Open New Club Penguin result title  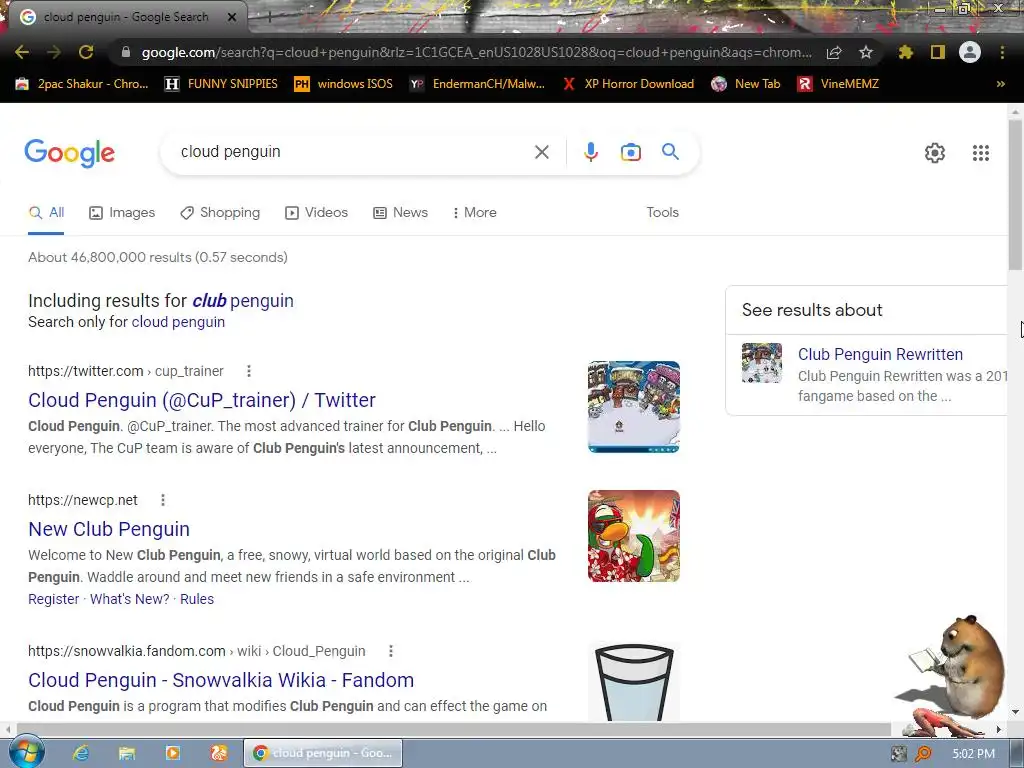(109, 529)
